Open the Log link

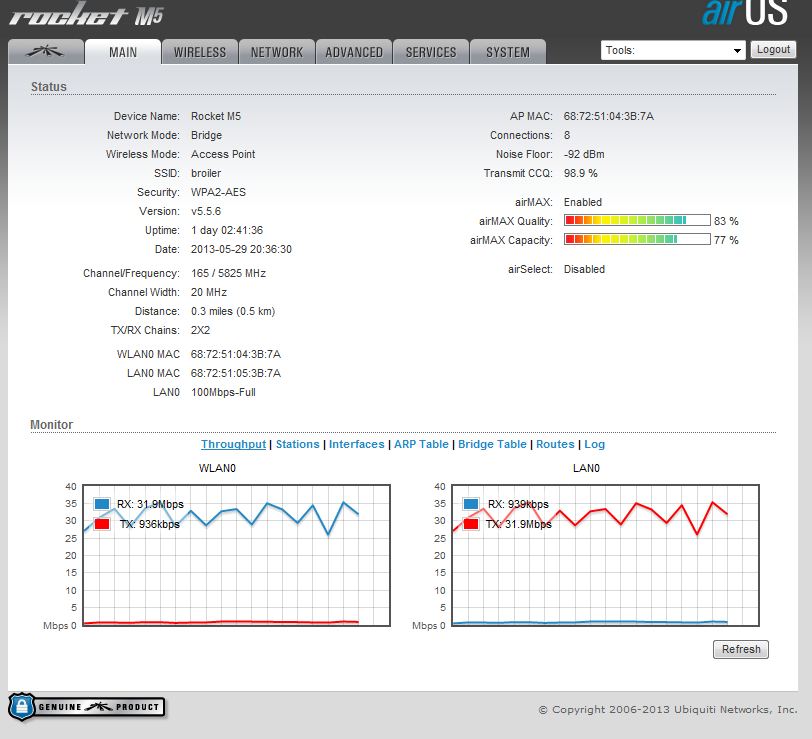[594, 444]
